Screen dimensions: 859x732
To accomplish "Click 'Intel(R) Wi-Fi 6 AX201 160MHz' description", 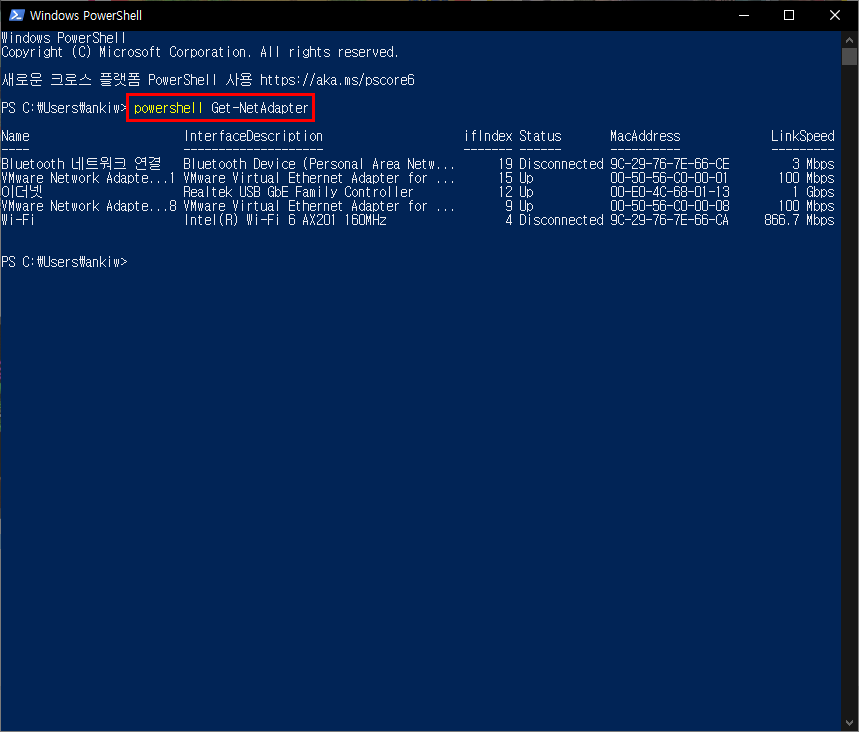I will pos(285,220).
